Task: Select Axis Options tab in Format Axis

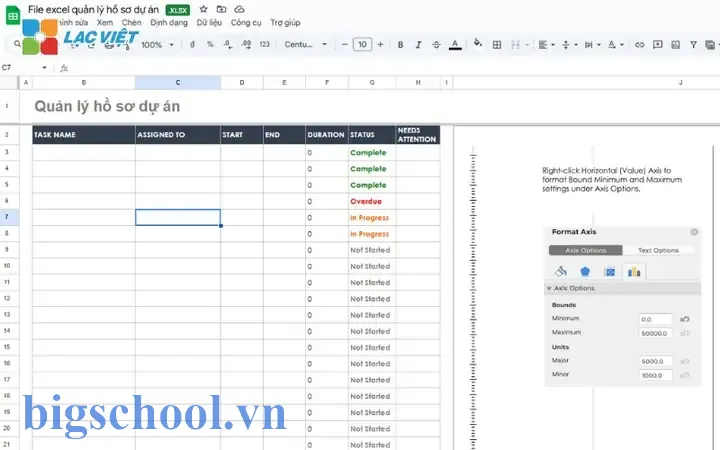Action: pyautogui.click(x=585, y=250)
